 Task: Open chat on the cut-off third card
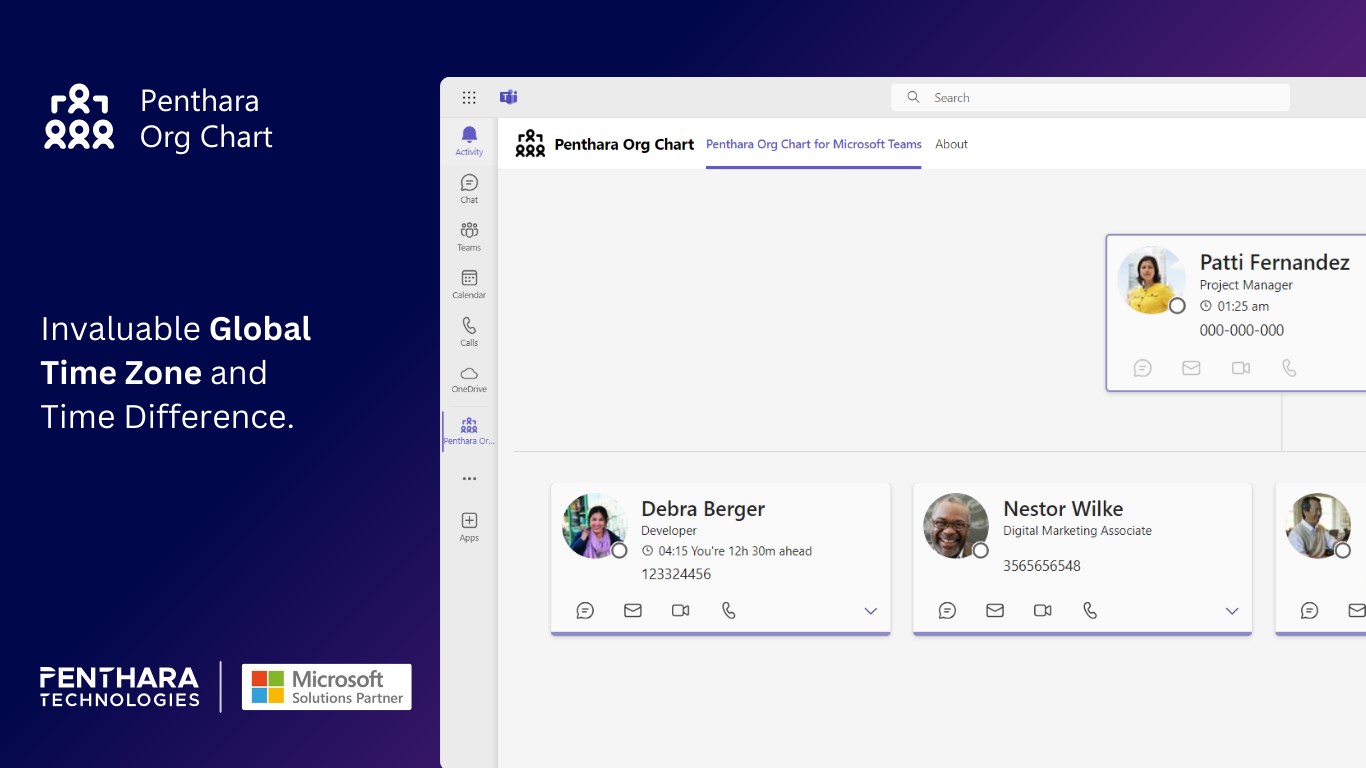pyautogui.click(x=1309, y=610)
